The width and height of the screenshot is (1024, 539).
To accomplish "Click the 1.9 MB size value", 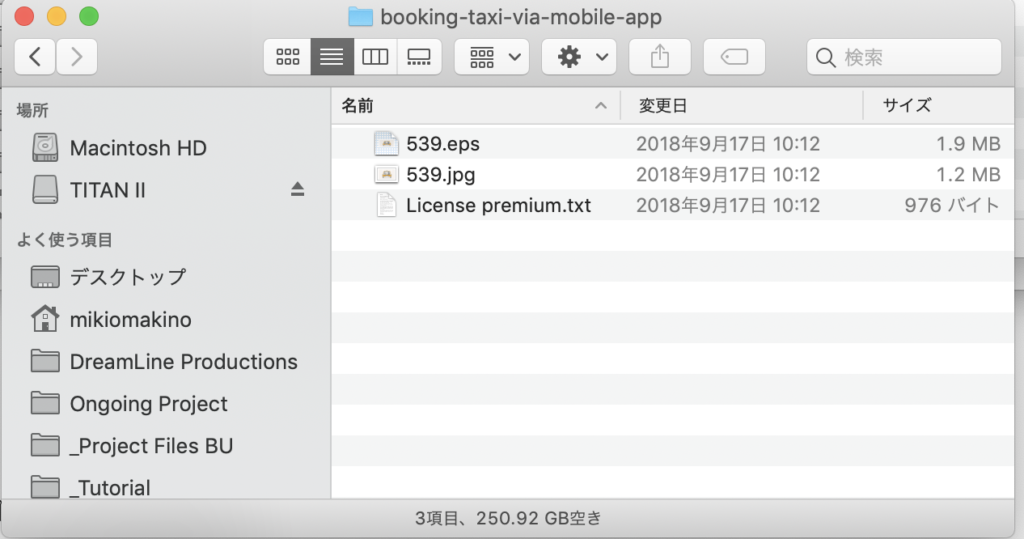I will (x=968, y=144).
